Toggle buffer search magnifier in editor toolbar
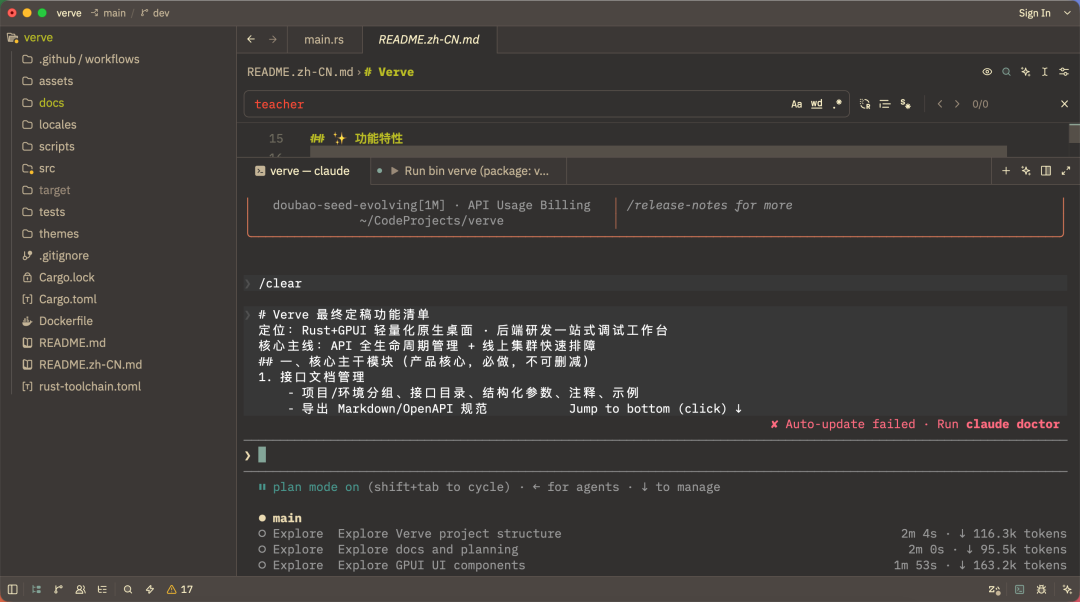Viewport: 1080px width, 602px height. click(x=1006, y=72)
